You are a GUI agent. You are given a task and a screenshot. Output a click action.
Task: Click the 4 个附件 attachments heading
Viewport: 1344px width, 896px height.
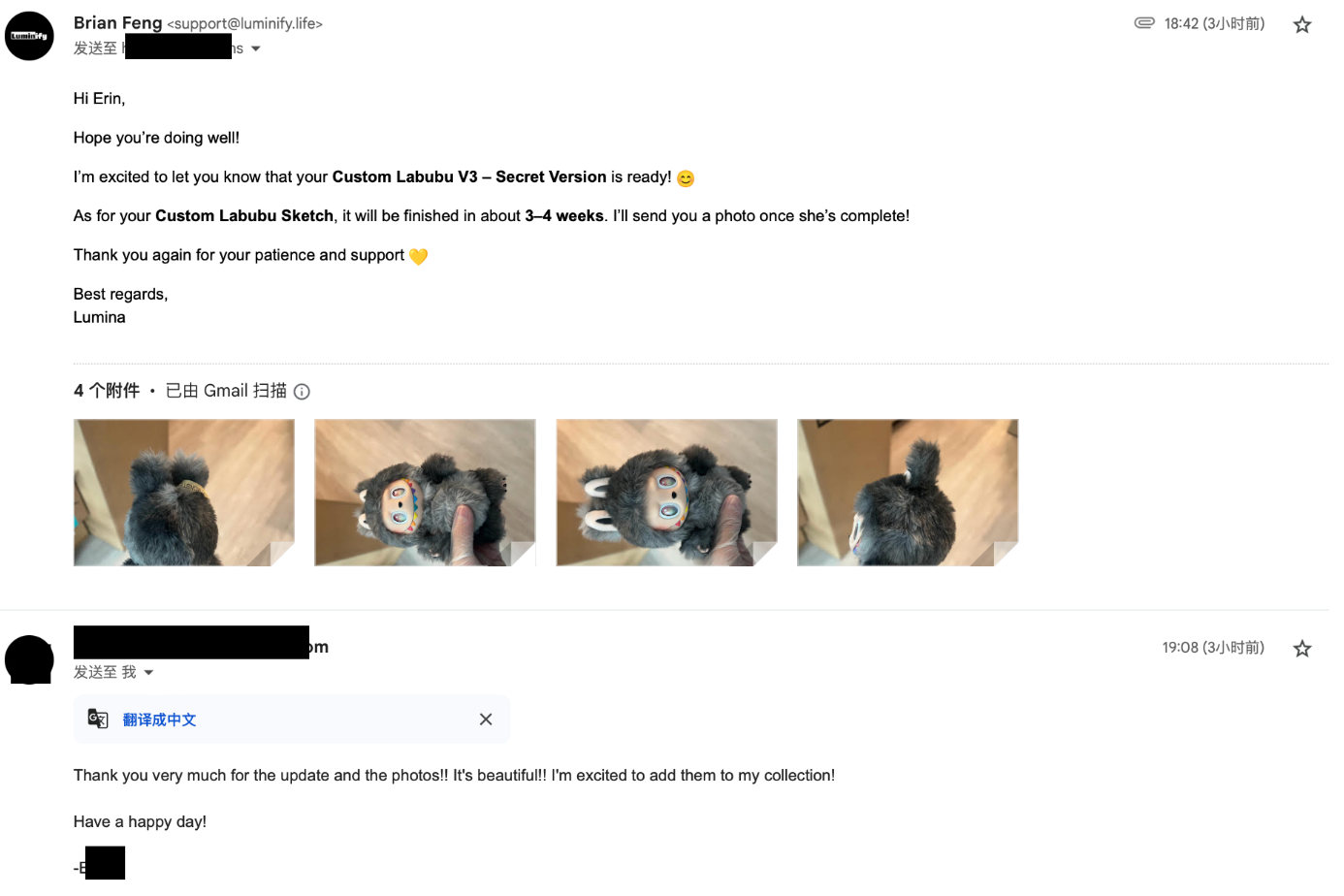point(107,391)
